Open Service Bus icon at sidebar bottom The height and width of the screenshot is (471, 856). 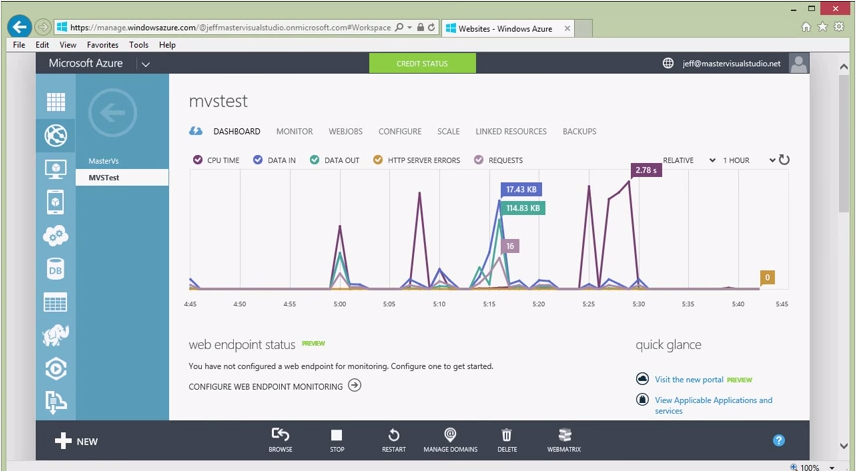pyautogui.click(x=56, y=403)
